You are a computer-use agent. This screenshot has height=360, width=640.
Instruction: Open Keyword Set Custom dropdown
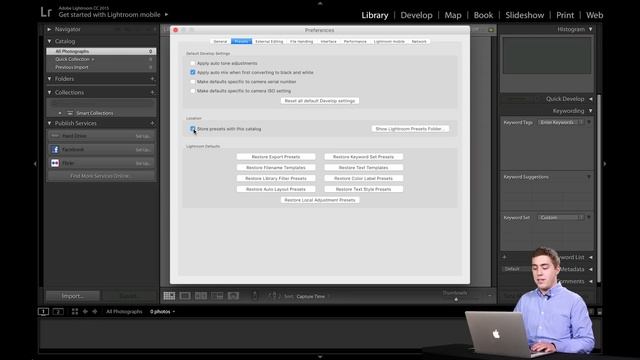(561, 218)
